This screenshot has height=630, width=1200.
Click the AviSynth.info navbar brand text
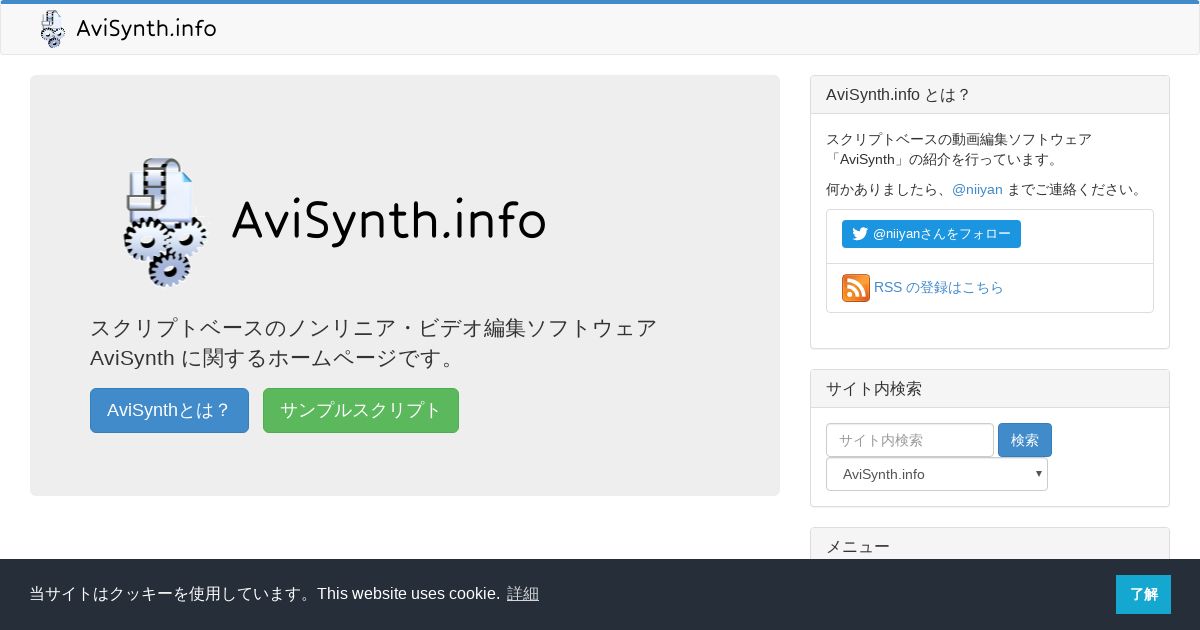coord(146,29)
